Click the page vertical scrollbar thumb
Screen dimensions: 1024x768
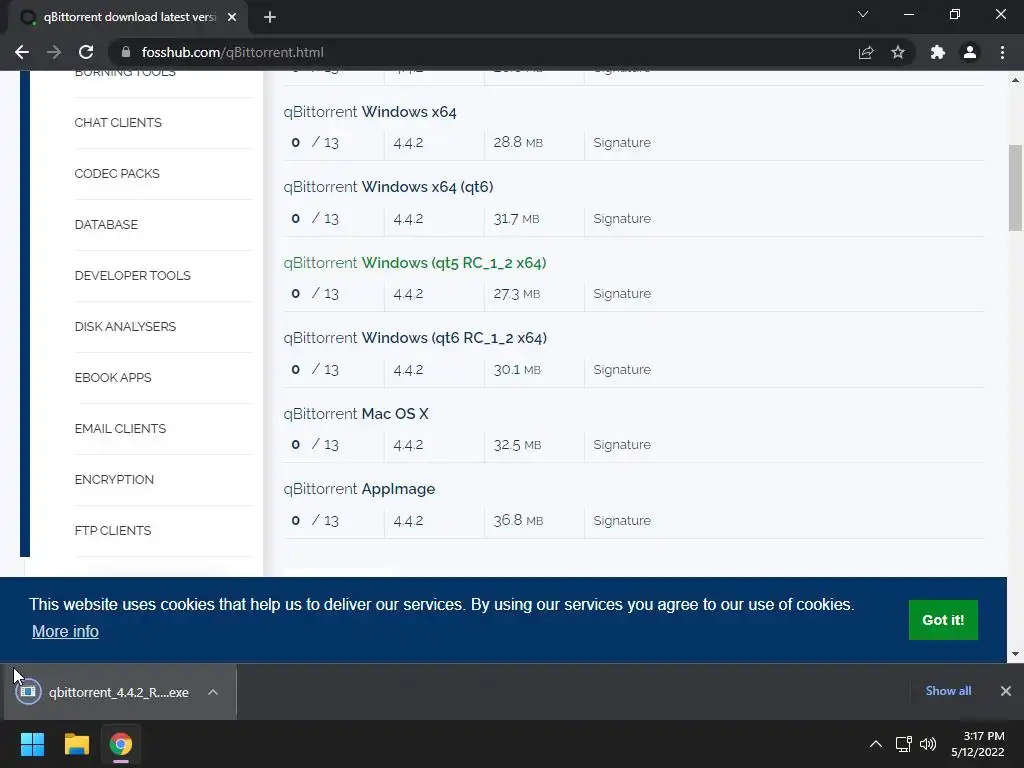(1015, 187)
